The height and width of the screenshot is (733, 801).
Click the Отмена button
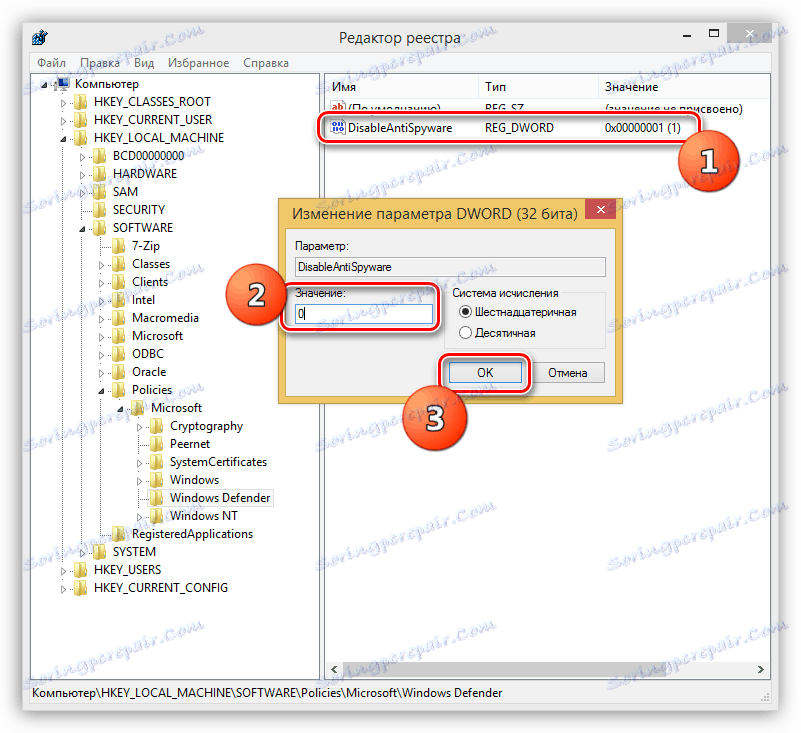click(568, 372)
